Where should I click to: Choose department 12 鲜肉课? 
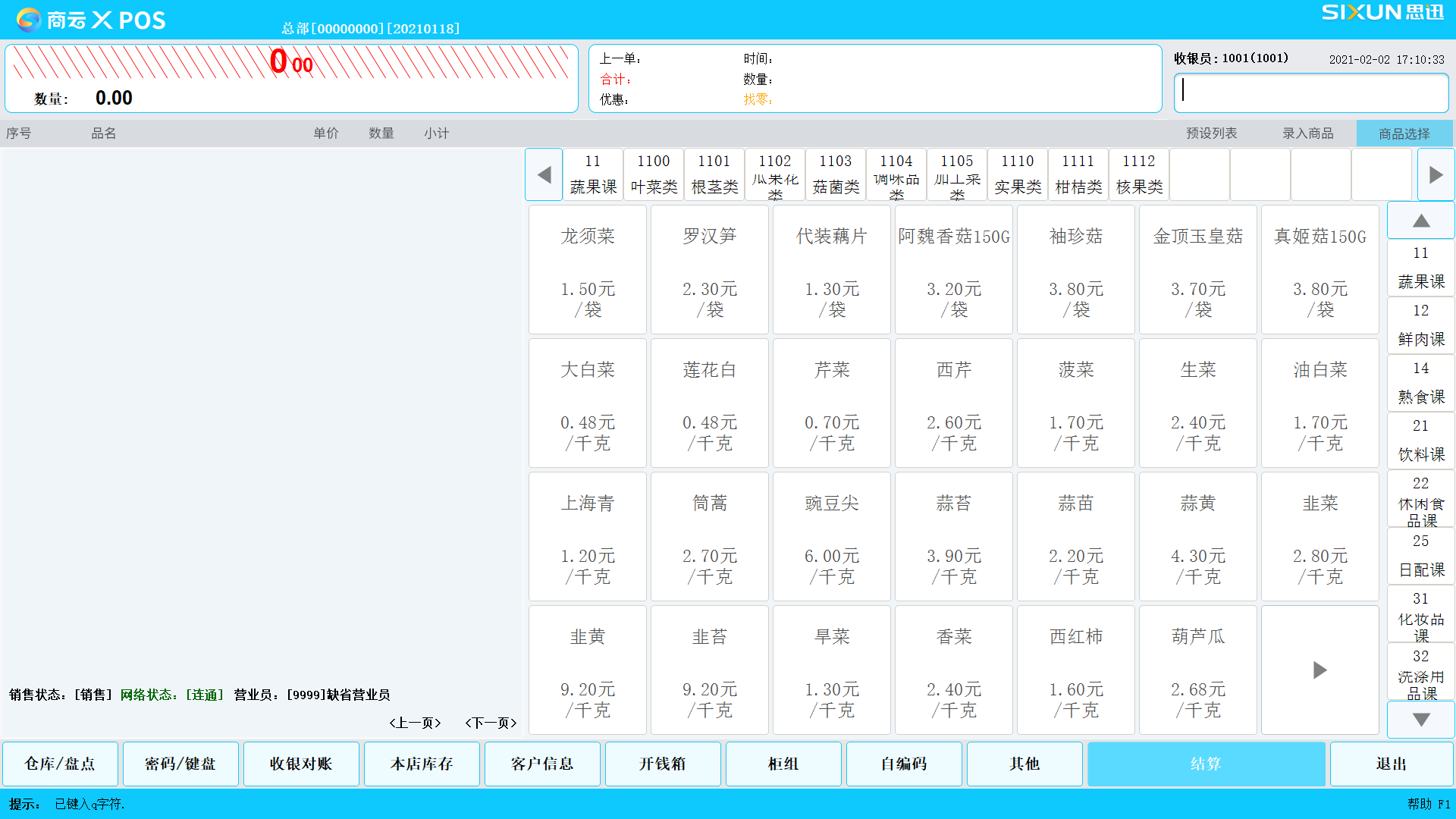[x=1421, y=325]
